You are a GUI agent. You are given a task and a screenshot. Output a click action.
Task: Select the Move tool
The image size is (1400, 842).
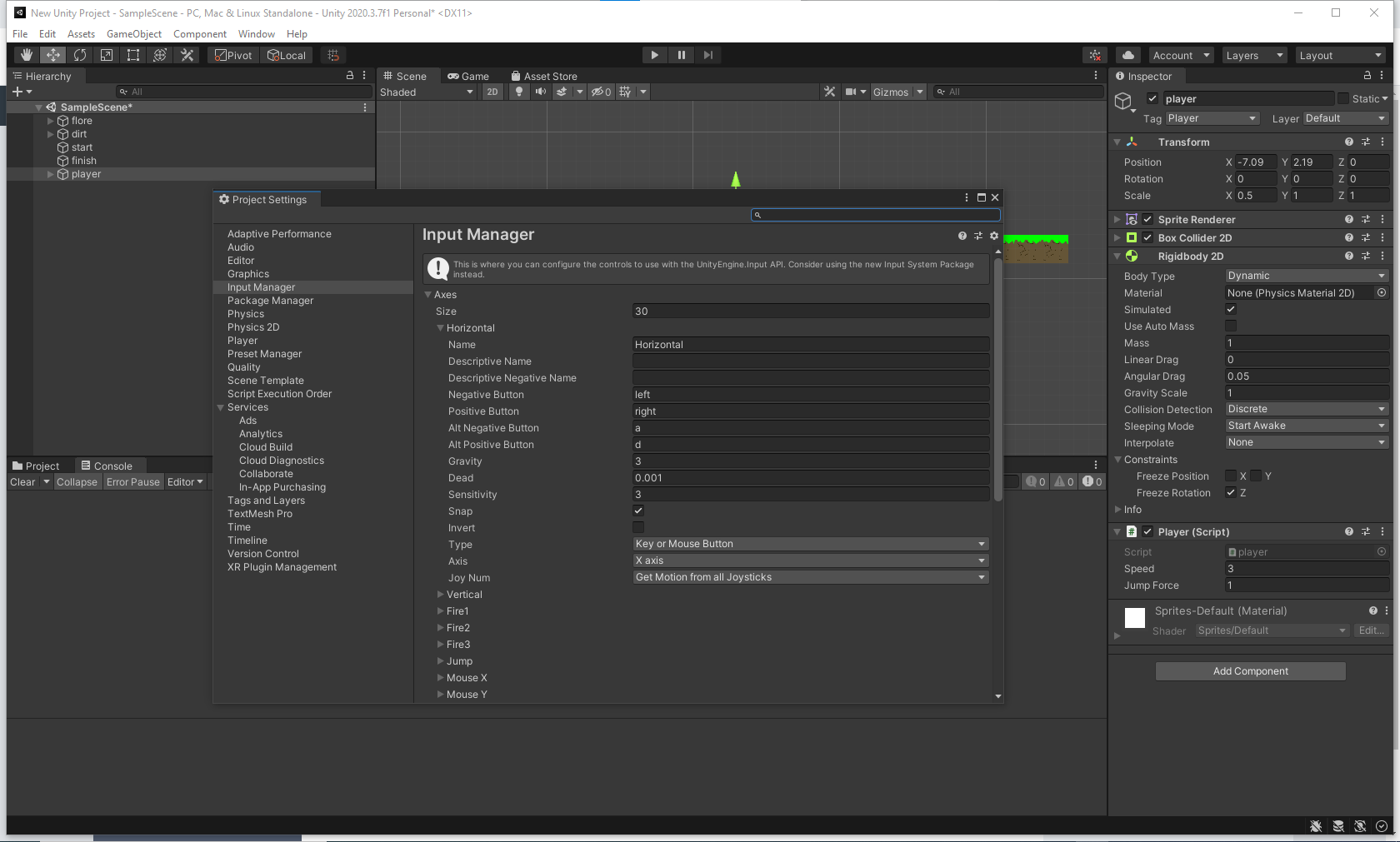point(53,55)
